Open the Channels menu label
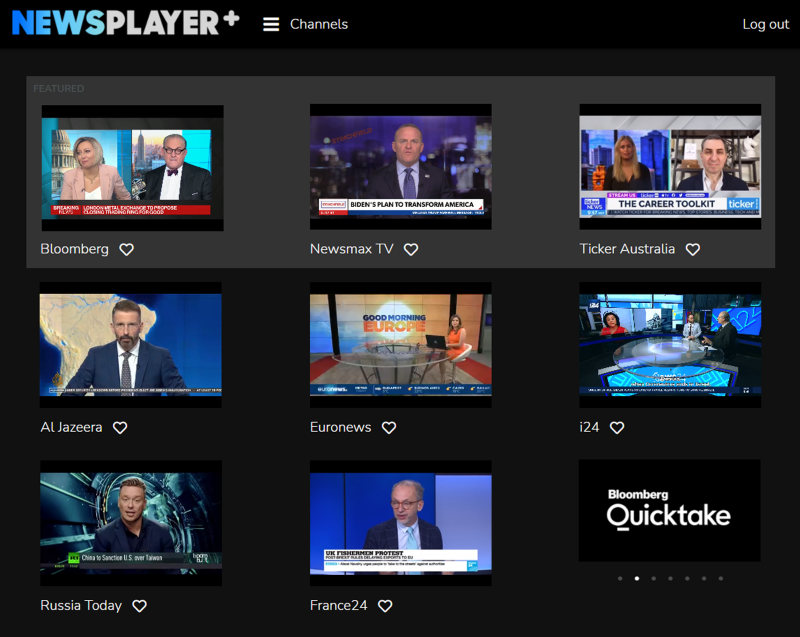The image size is (800, 637). click(319, 24)
